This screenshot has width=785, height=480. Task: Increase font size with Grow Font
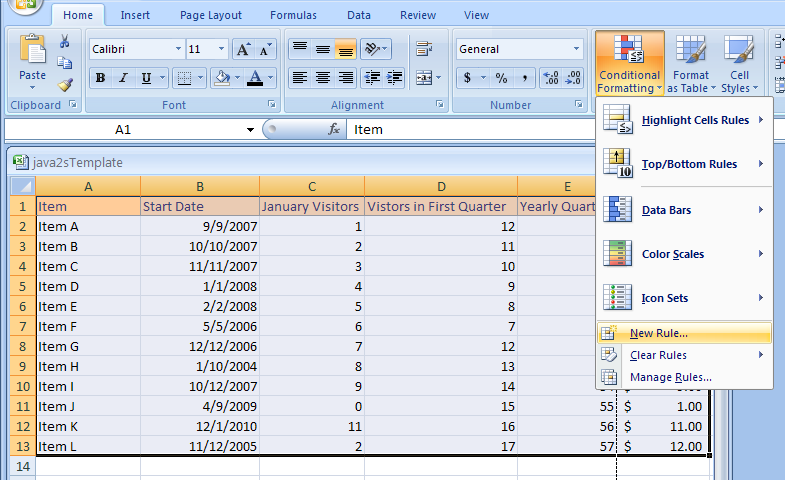pyautogui.click(x=243, y=49)
